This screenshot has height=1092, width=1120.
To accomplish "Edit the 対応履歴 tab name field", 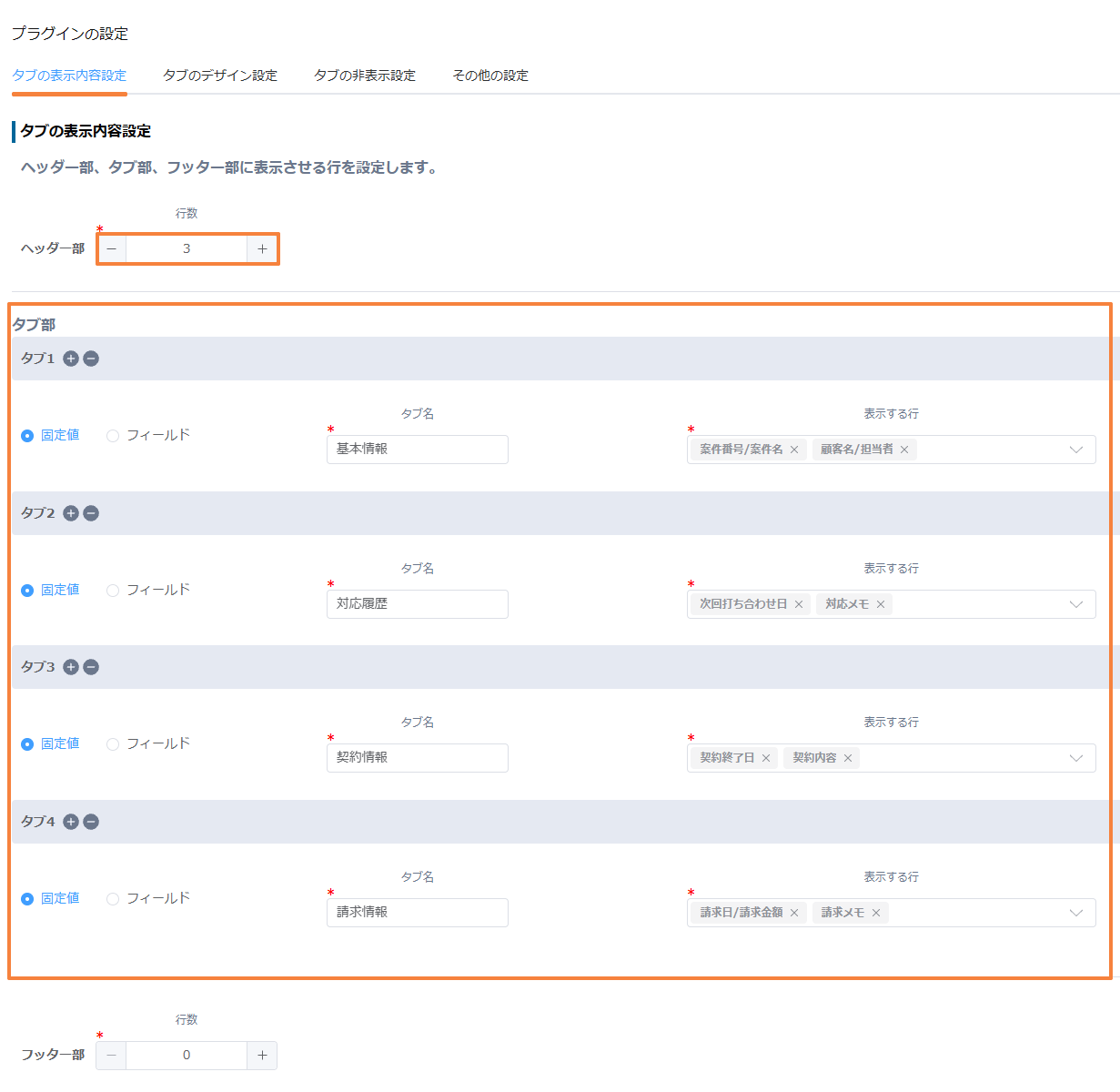I will [x=418, y=604].
